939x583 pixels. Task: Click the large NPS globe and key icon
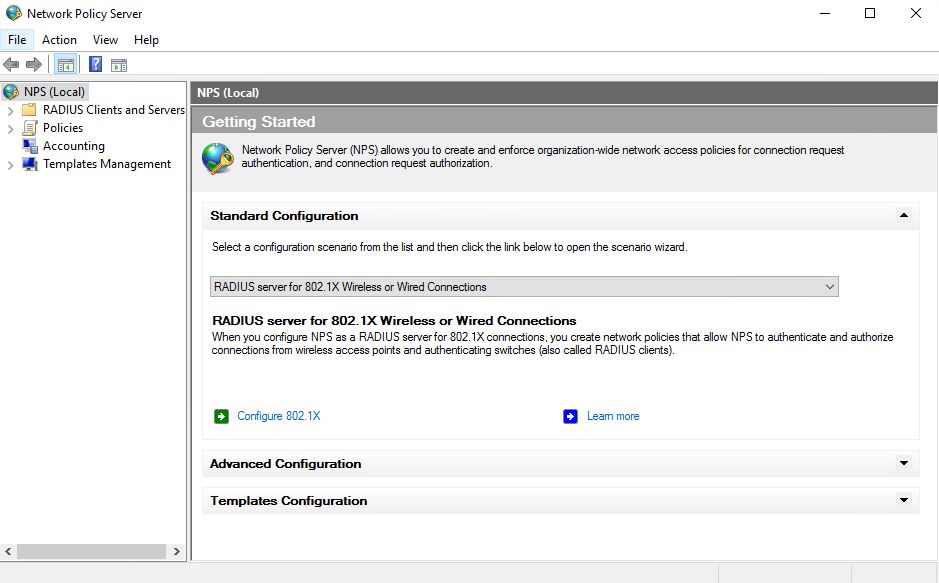pyautogui.click(x=218, y=159)
